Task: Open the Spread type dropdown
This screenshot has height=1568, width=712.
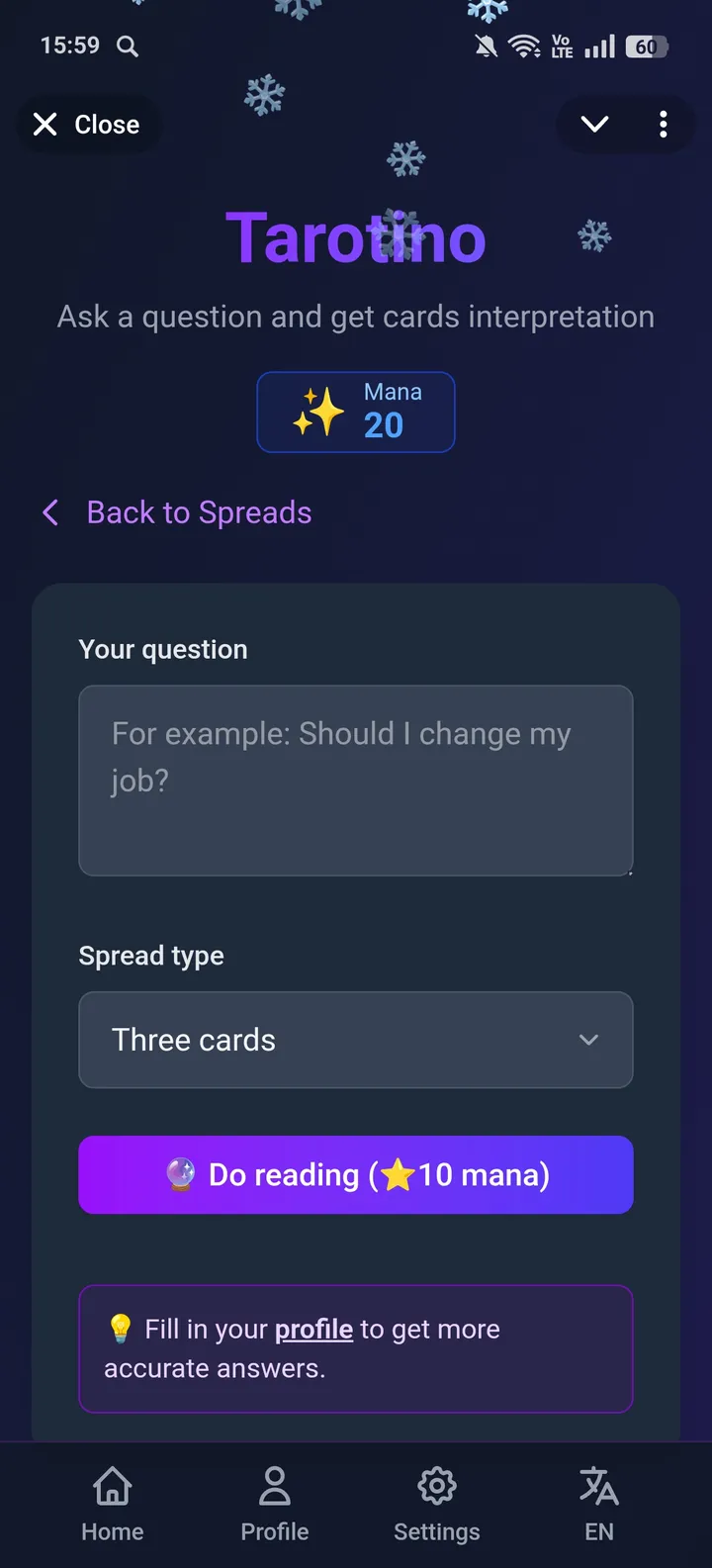Action: point(356,1040)
